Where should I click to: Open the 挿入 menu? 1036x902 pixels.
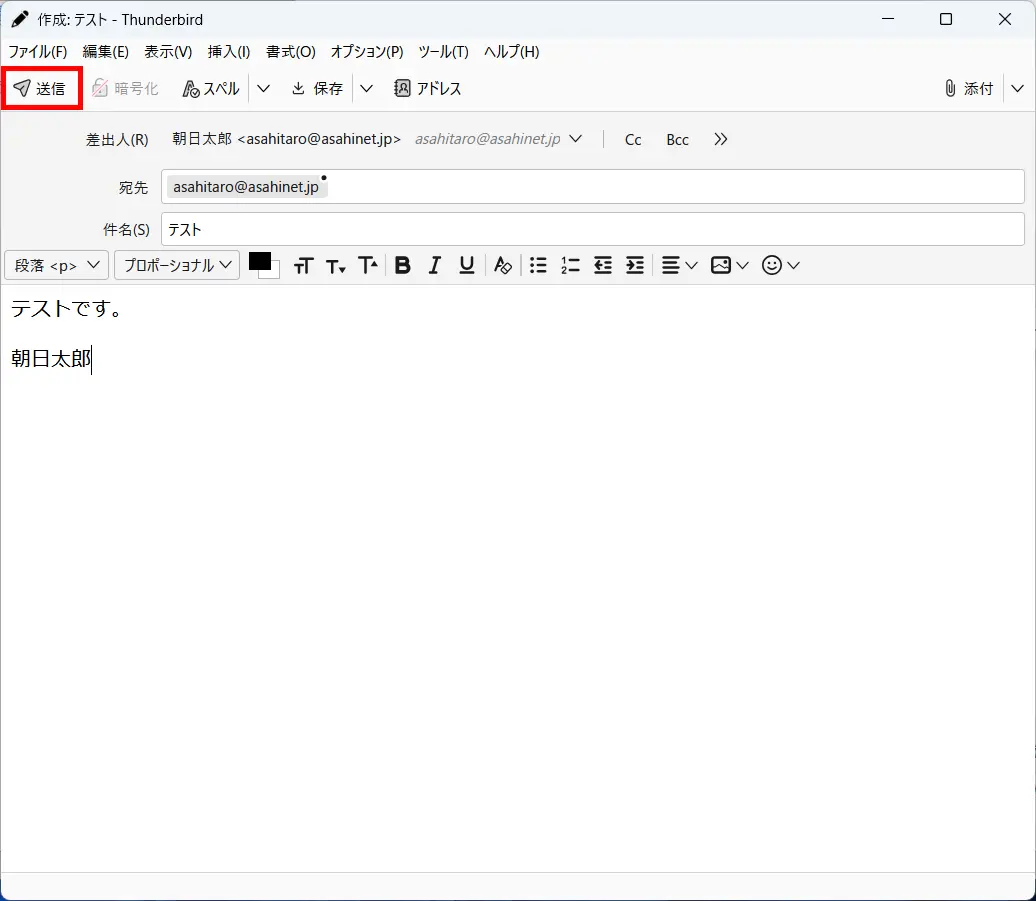[x=228, y=51]
